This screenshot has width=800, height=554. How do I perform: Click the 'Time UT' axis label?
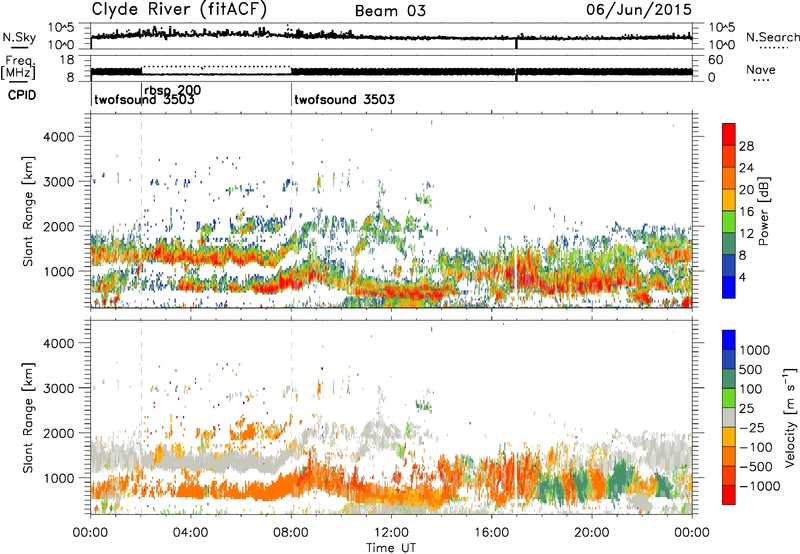(x=391, y=548)
